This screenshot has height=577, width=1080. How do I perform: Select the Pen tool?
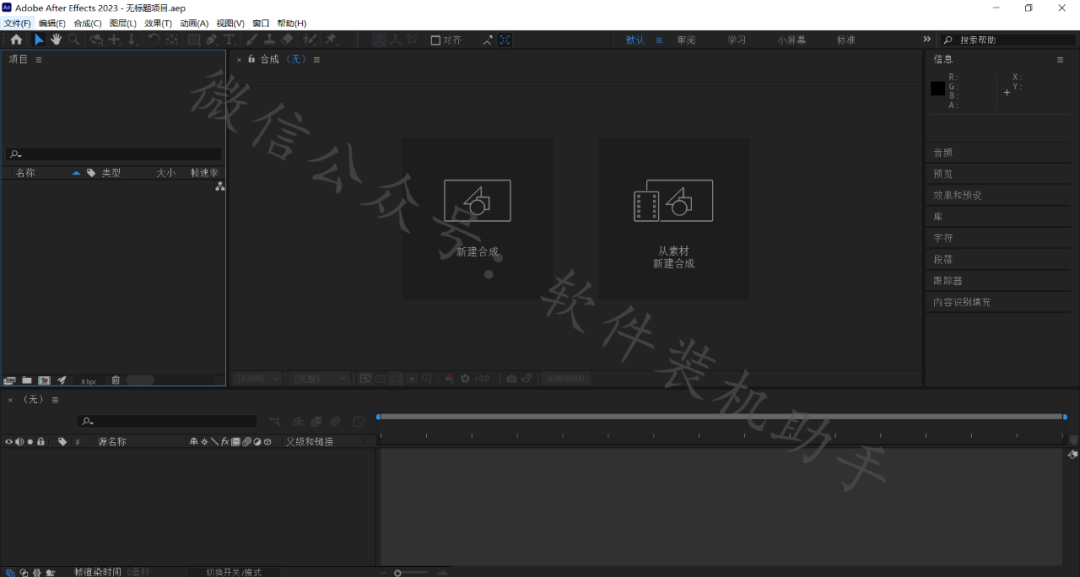click(212, 39)
